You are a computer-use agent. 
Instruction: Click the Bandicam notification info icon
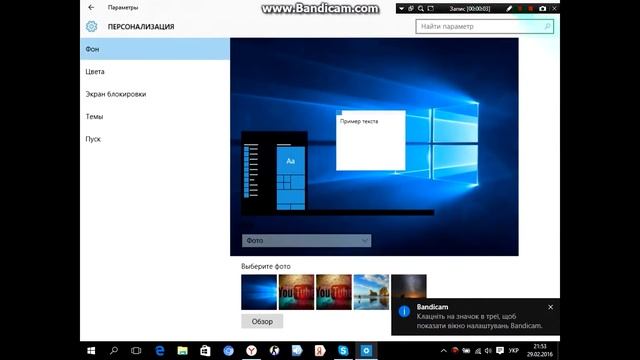(404, 311)
